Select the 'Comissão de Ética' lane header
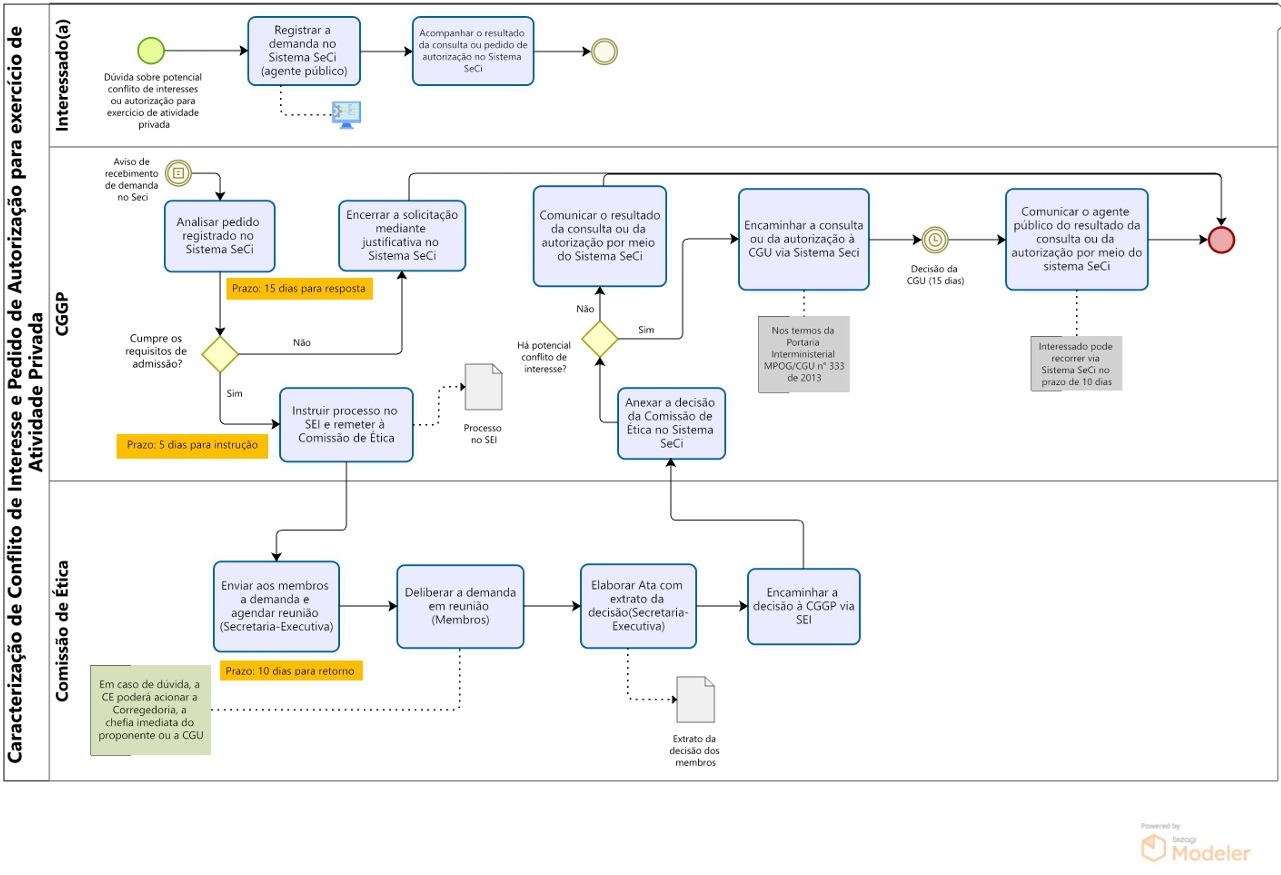Viewport: 1281px width, 875px height. 63,630
